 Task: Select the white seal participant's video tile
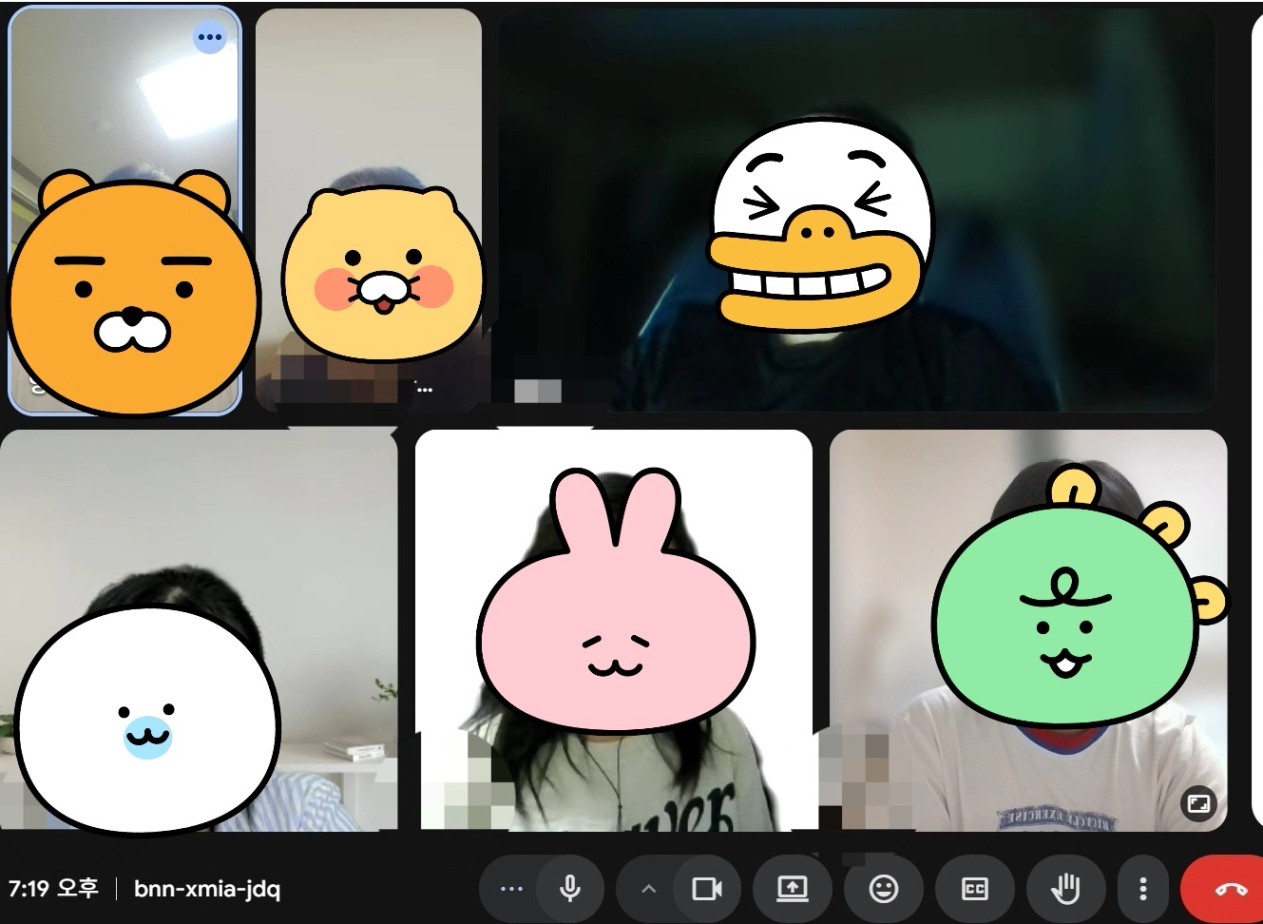pyautogui.click(x=198, y=630)
